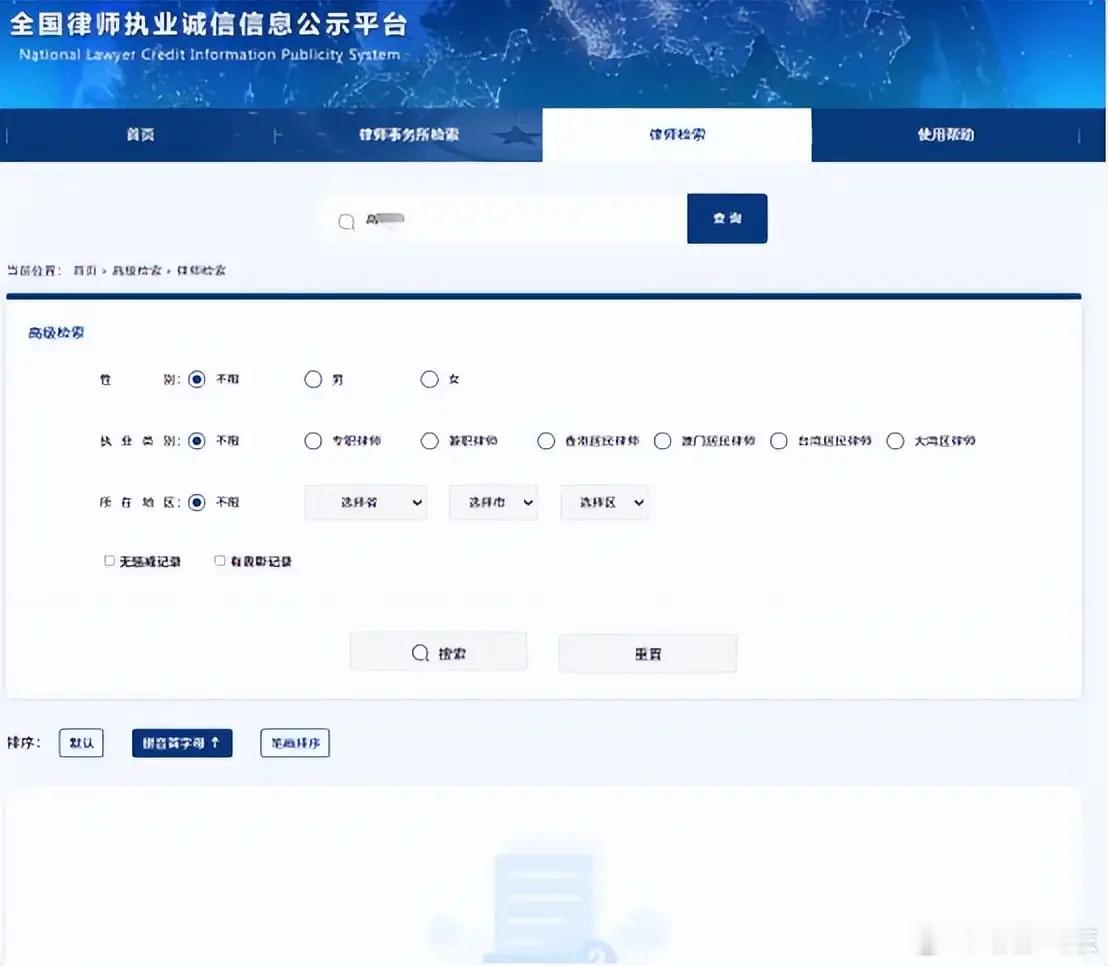Click the blue 查询 button
The height and width of the screenshot is (966, 1108).
[x=727, y=218]
